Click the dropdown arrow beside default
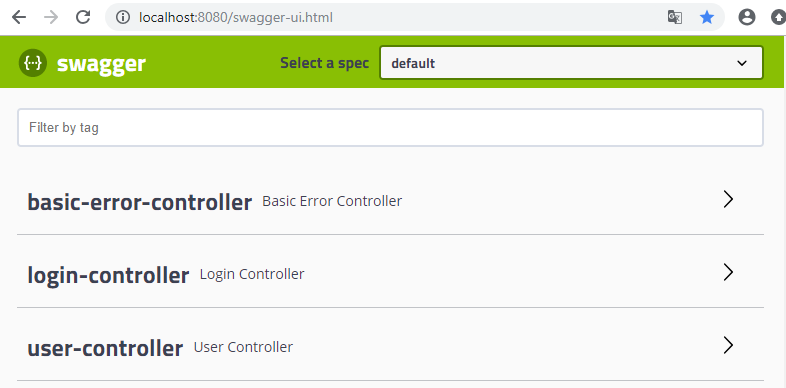 [x=742, y=63]
